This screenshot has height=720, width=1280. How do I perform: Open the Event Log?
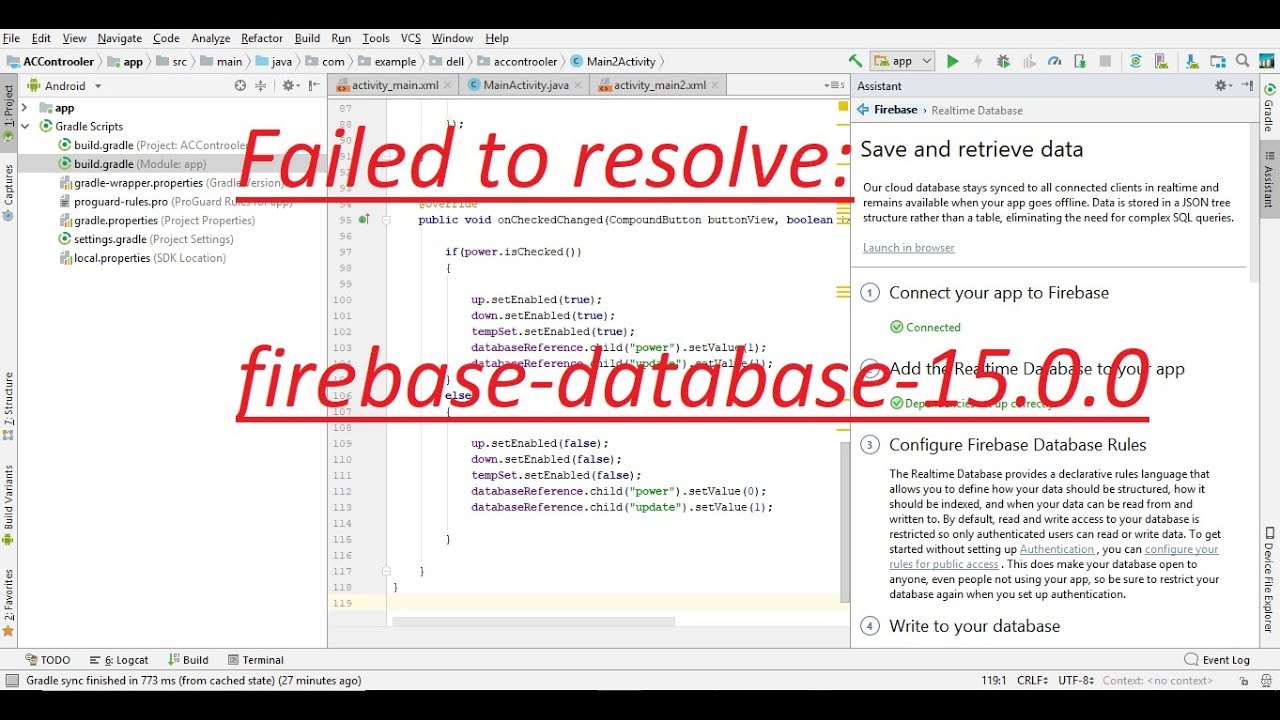(1217, 660)
